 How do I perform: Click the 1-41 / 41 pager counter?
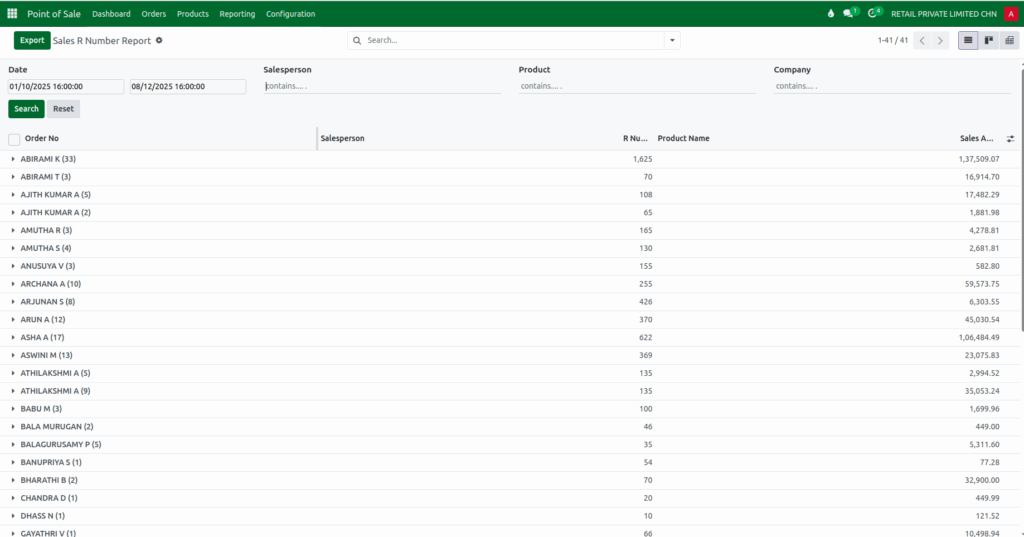point(893,41)
